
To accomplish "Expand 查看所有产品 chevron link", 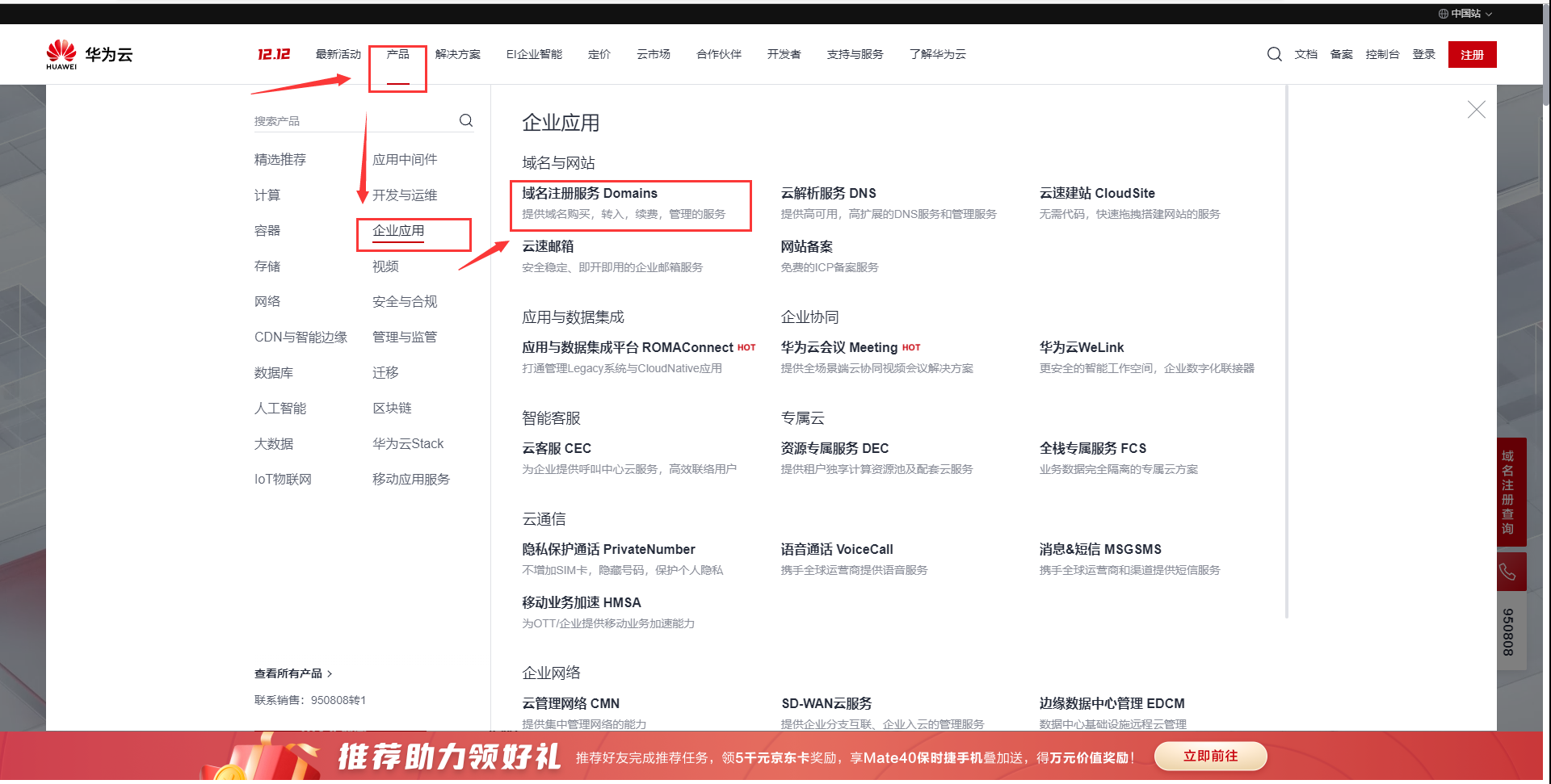I will [293, 673].
